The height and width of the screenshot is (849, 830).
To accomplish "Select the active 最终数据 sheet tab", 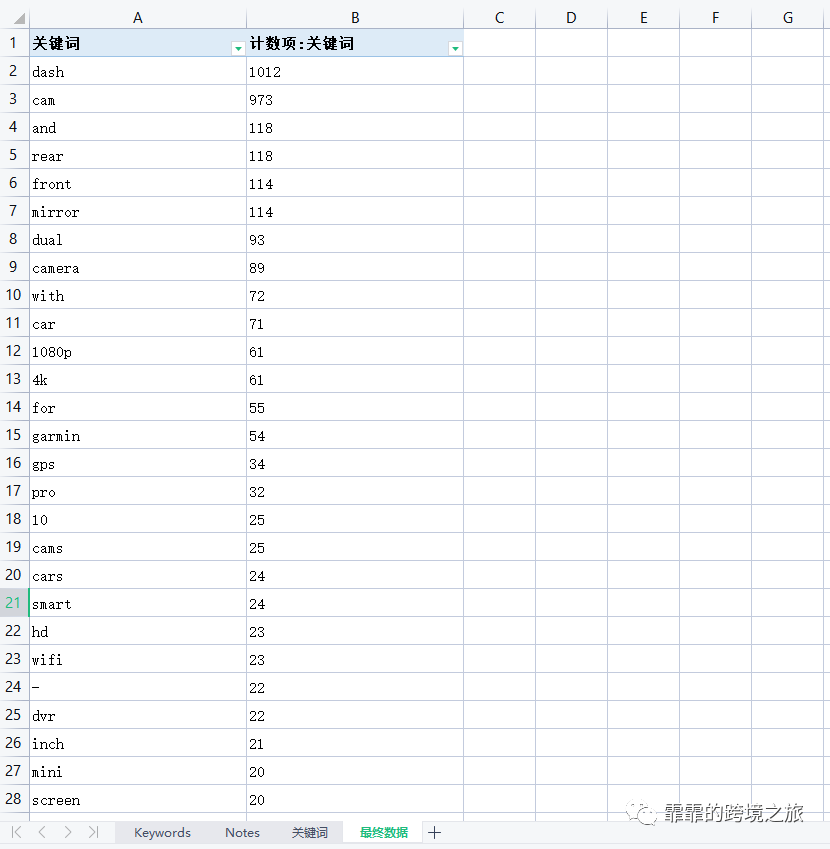I will tap(383, 832).
